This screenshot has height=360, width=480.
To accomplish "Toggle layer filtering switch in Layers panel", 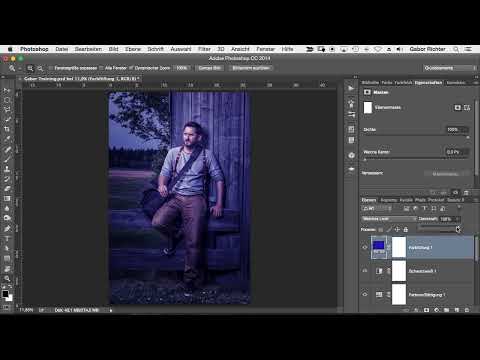I will [459, 208].
